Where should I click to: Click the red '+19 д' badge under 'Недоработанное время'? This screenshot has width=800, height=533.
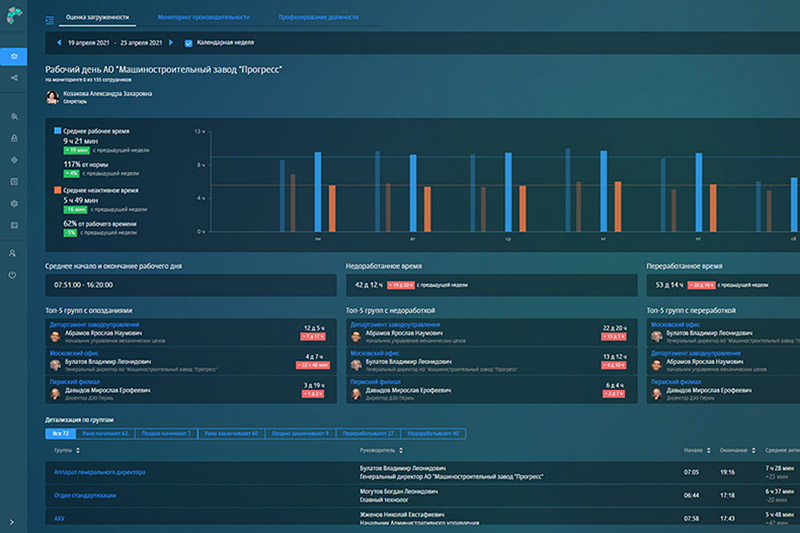click(401, 285)
